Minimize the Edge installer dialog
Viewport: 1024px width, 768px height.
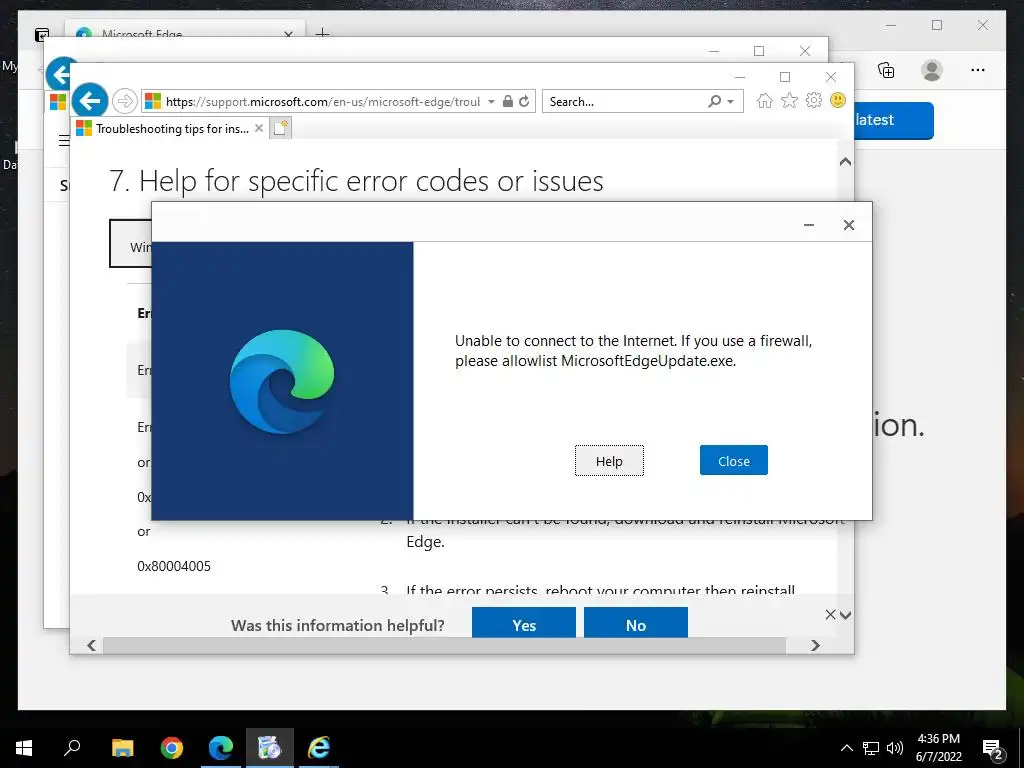(x=808, y=225)
